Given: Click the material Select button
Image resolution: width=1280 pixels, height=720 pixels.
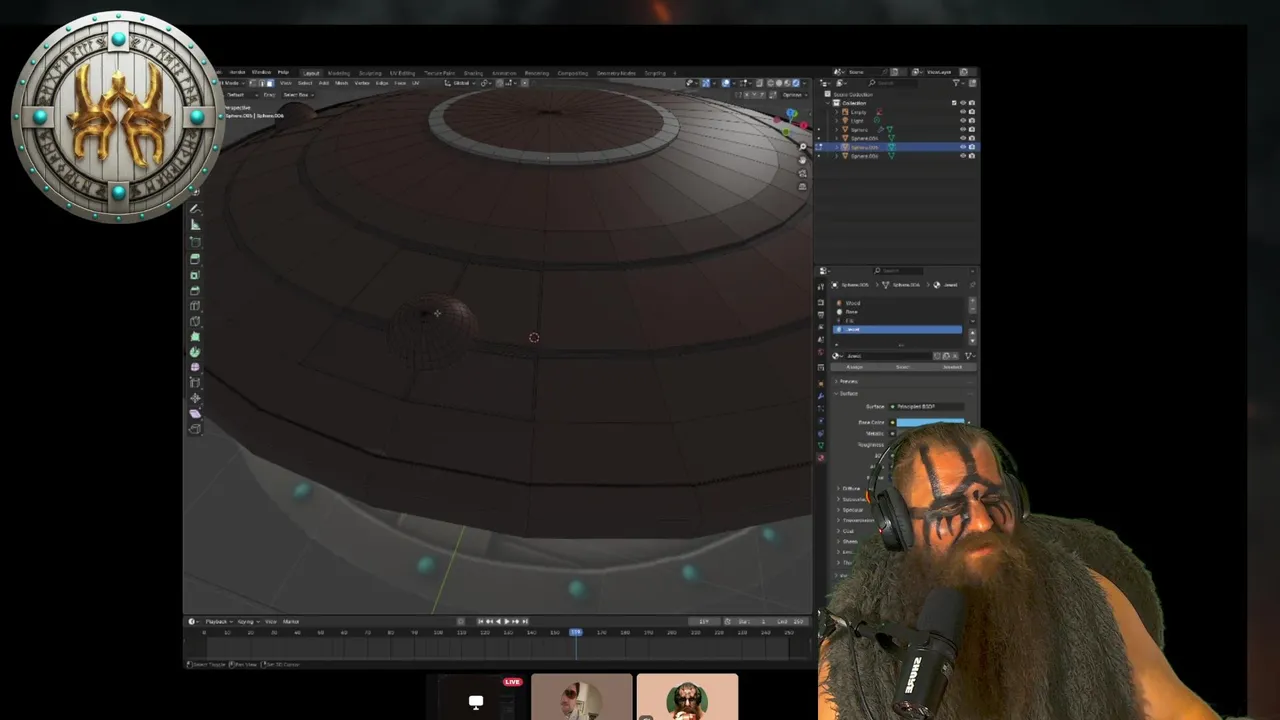Looking at the screenshot, I should 902,367.
